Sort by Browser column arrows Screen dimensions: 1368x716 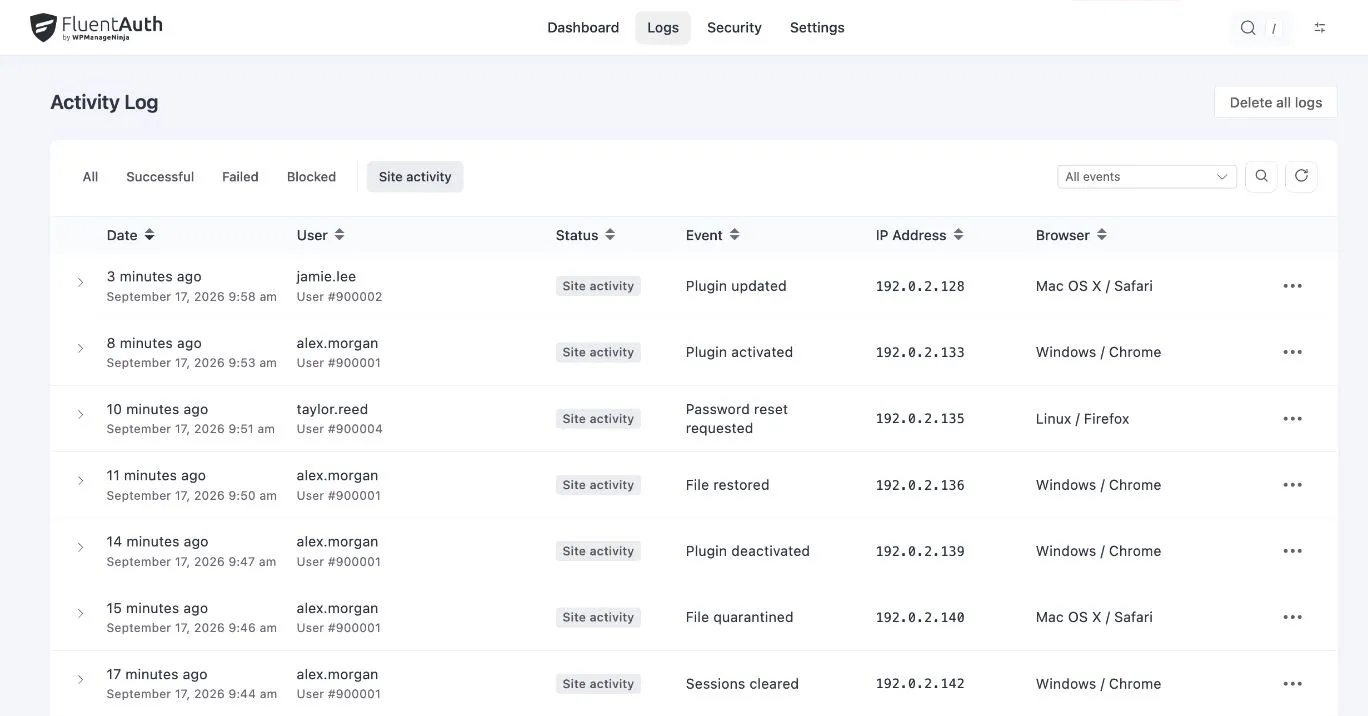tap(1101, 235)
